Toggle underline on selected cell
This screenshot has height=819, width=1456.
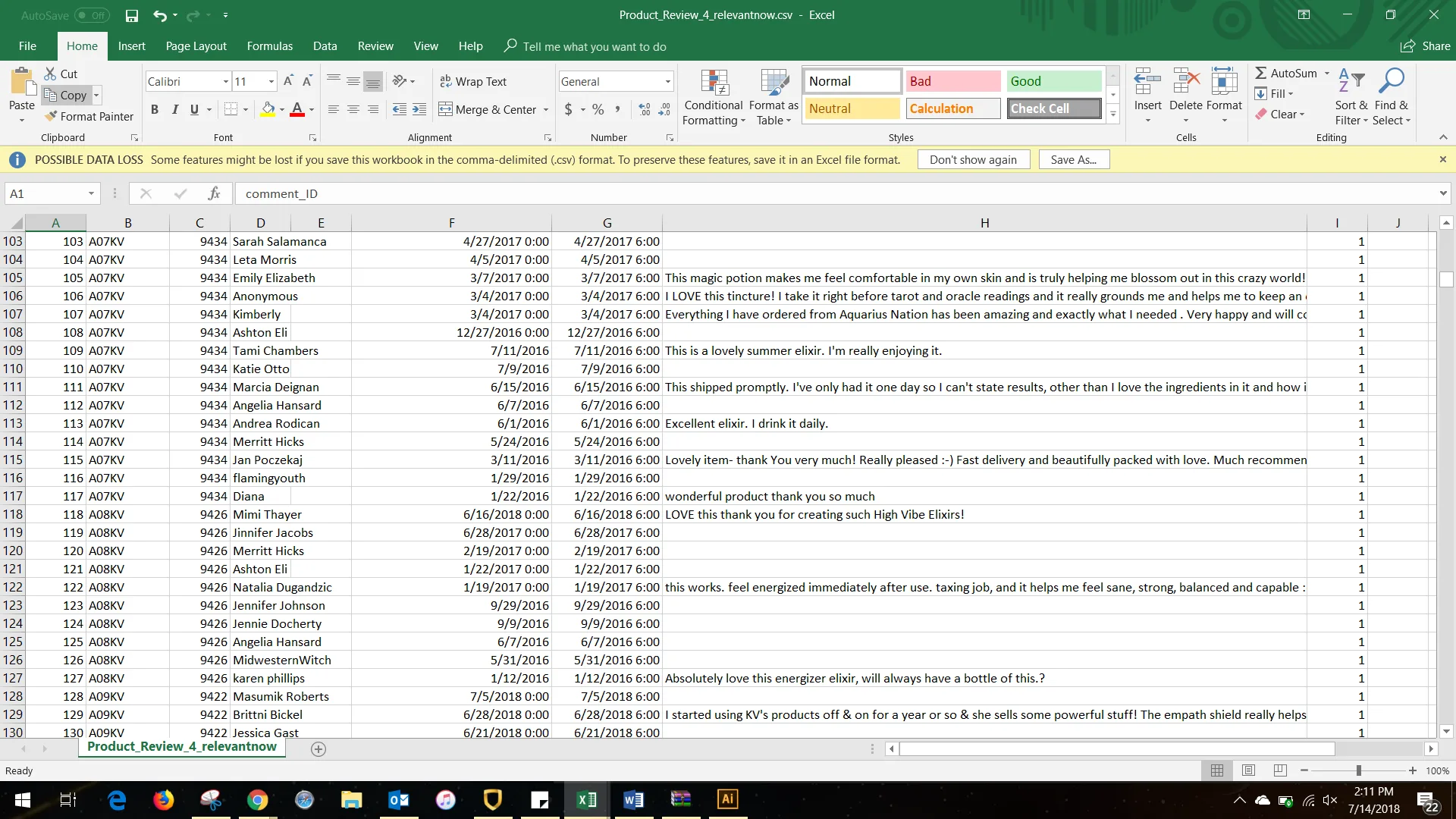point(194,109)
